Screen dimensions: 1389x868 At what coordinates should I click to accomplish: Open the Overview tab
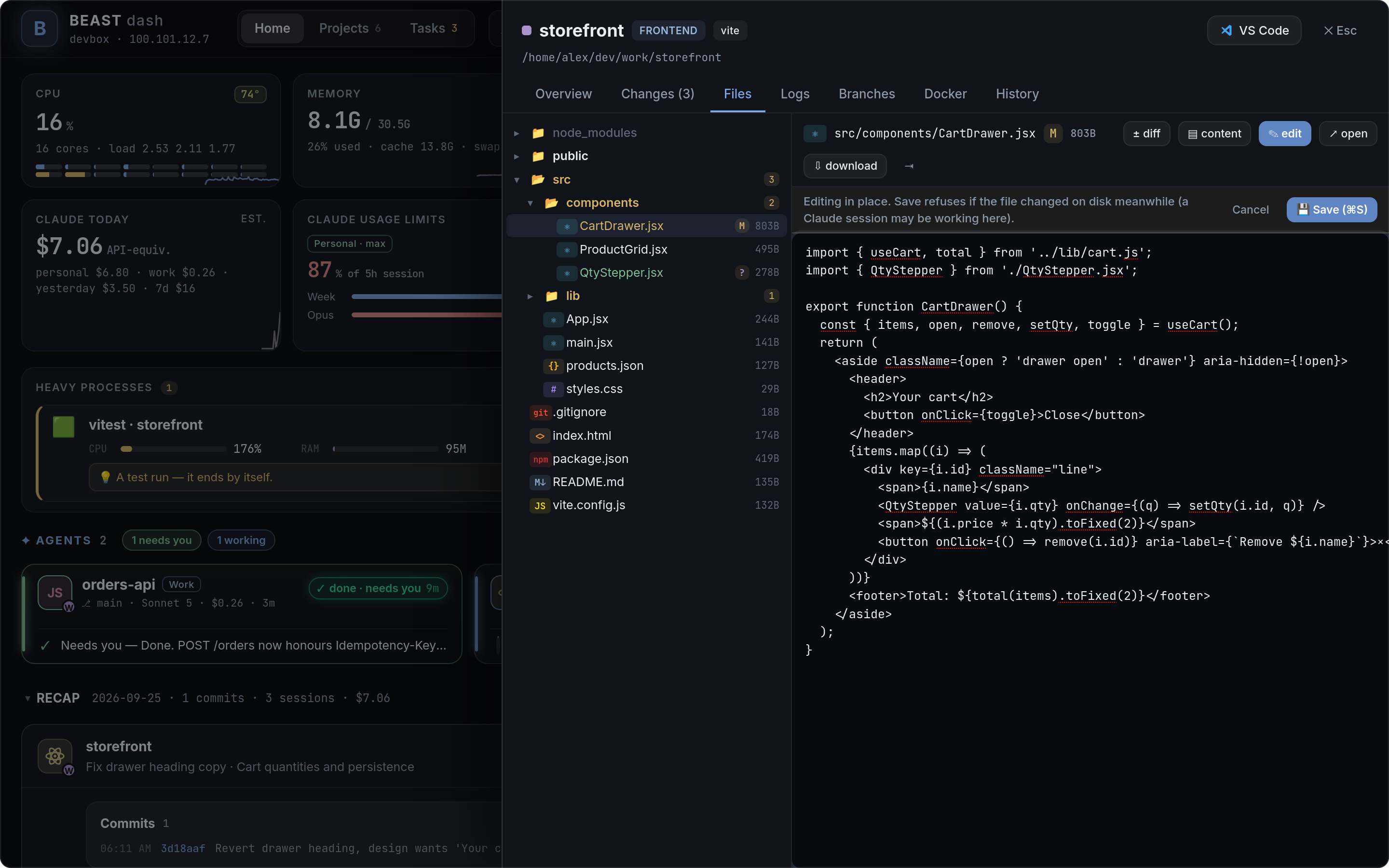coord(563,94)
